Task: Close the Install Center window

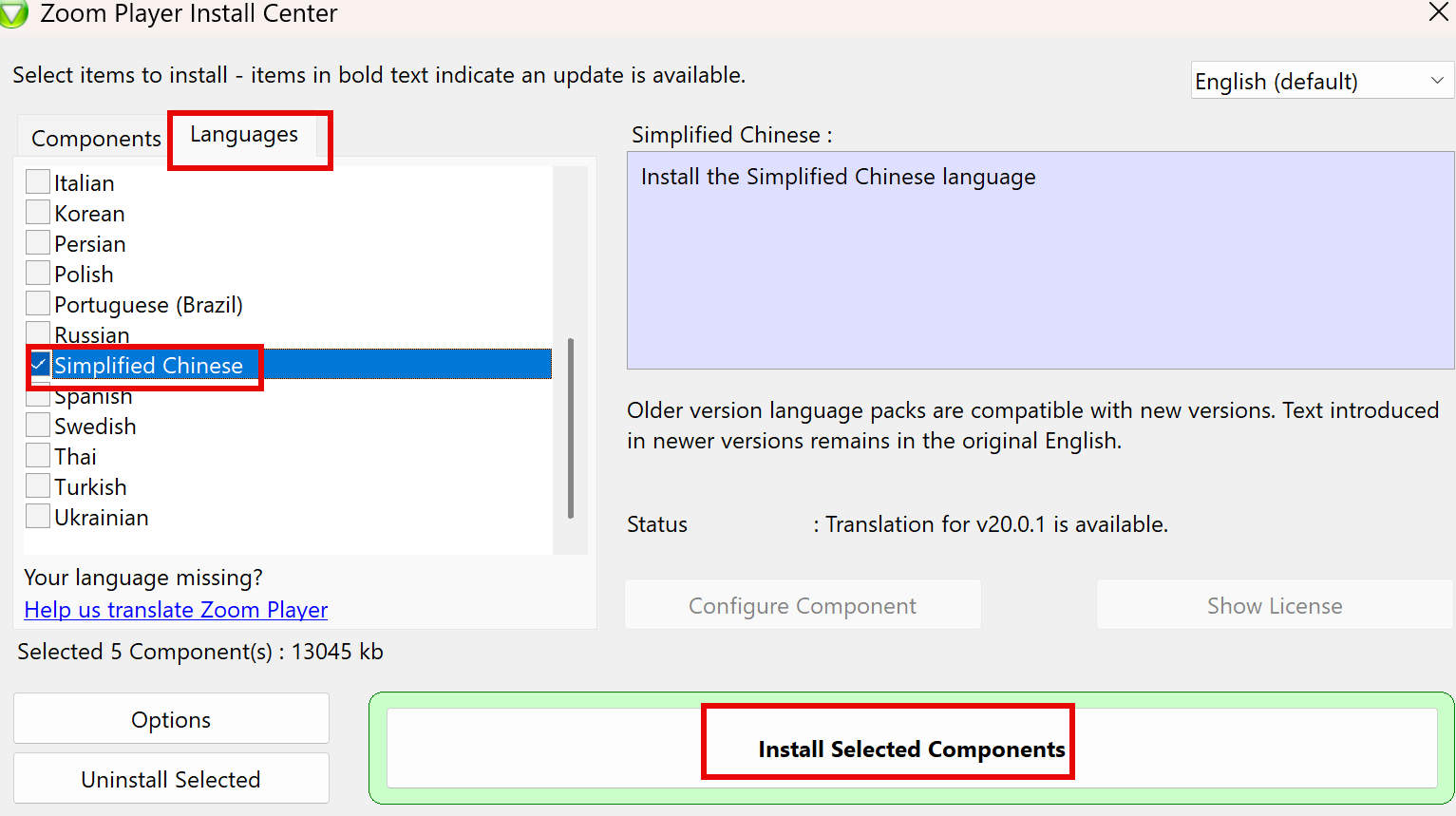Action: tap(1438, 11)
